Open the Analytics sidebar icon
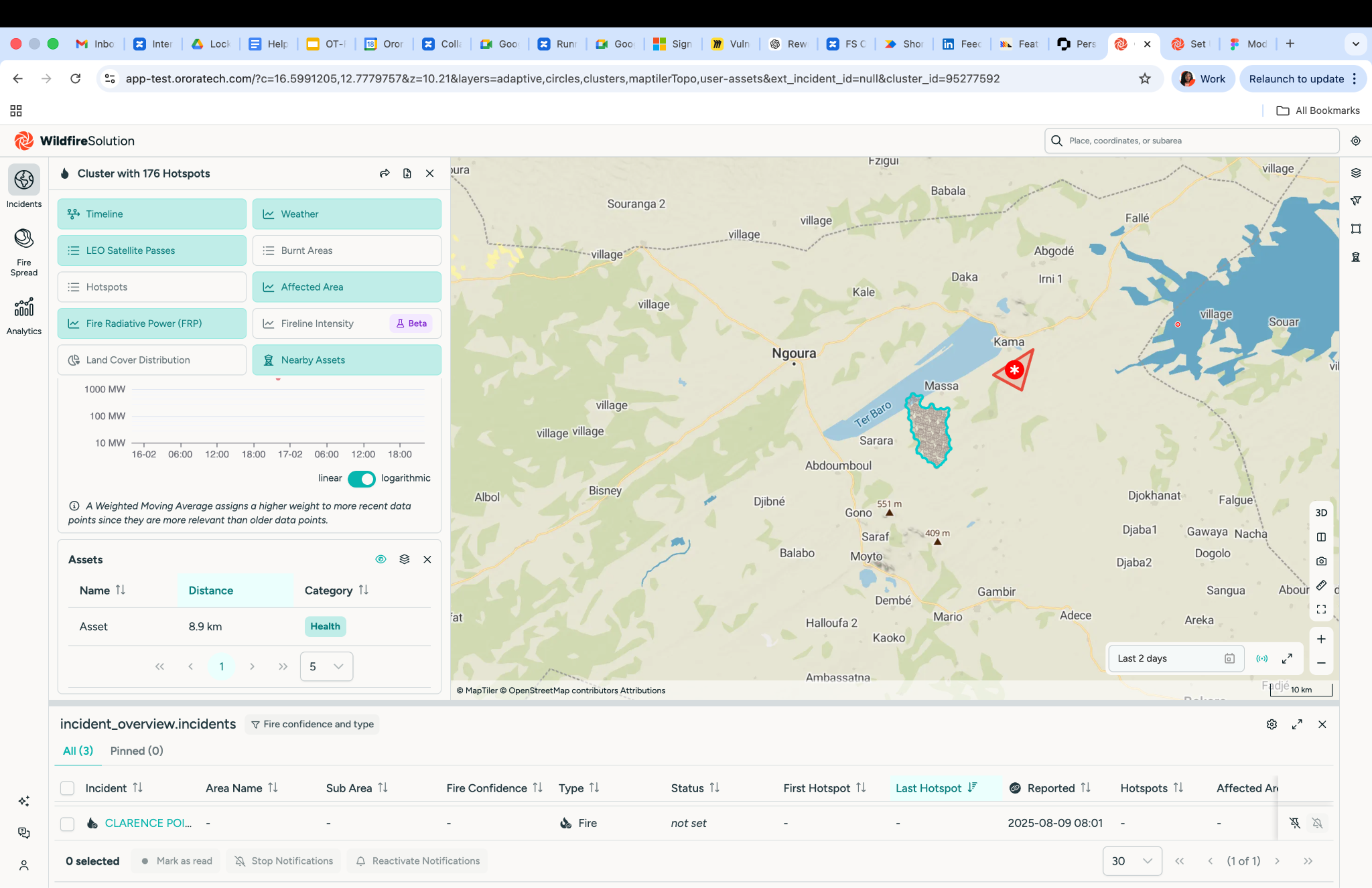This screenshot has width=1372, height=888. point(24,316)
